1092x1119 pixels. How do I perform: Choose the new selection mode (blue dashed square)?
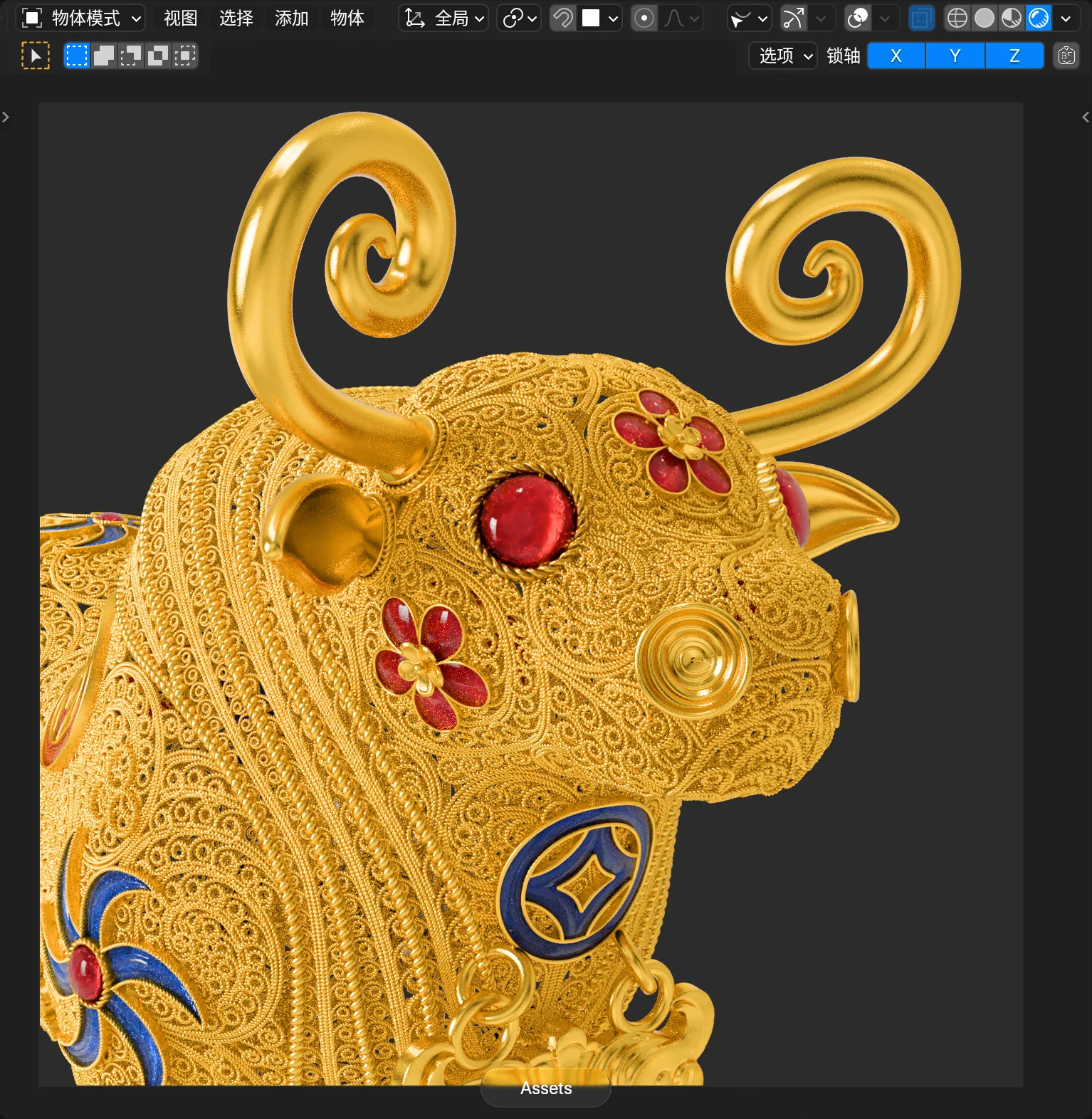(x=77, y=56)
